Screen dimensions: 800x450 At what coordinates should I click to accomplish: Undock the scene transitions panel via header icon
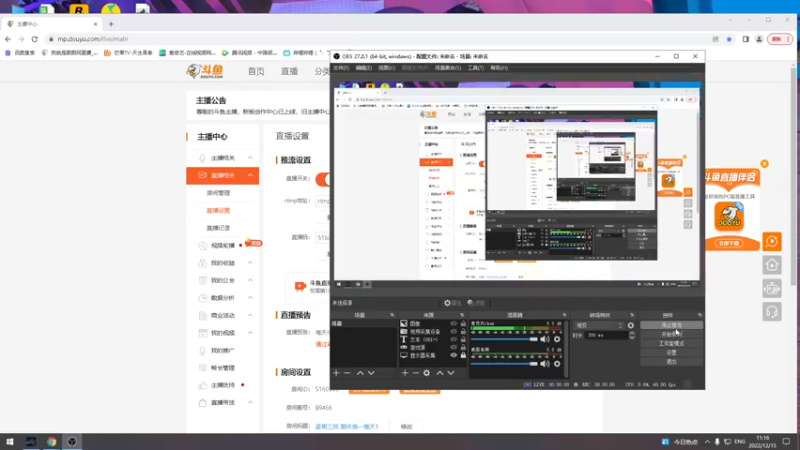632,315
